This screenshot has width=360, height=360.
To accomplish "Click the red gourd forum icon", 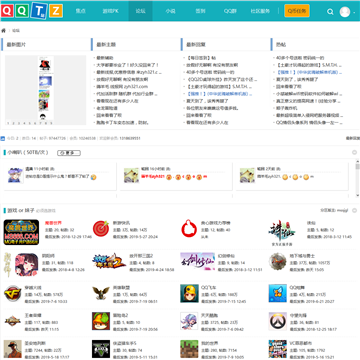I will pos(189,228).
